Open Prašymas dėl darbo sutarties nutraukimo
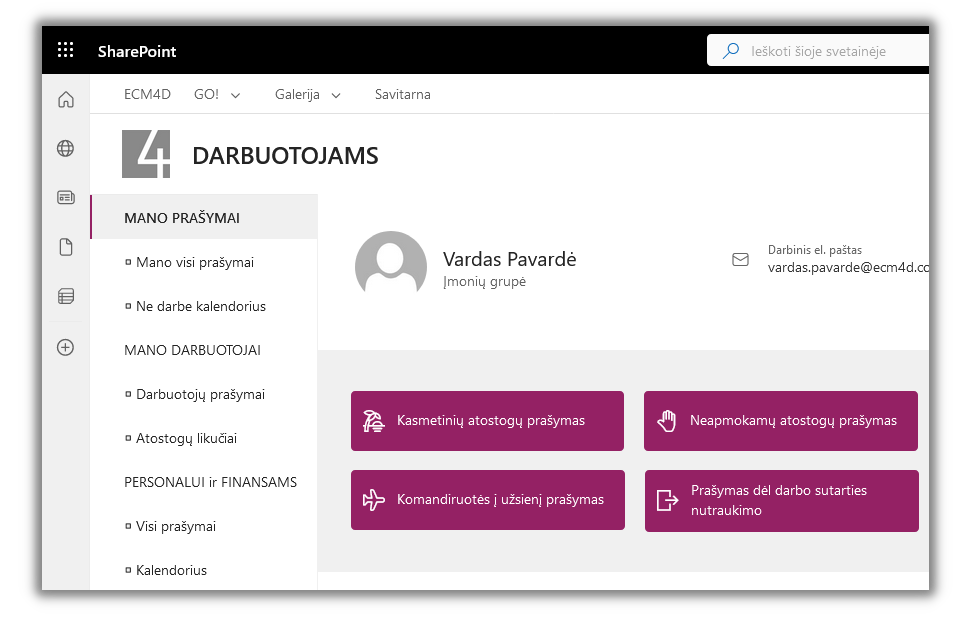Image resolution: width=971 pixels, height=617 pixels. pyautogui.click(x=781, y=501)
